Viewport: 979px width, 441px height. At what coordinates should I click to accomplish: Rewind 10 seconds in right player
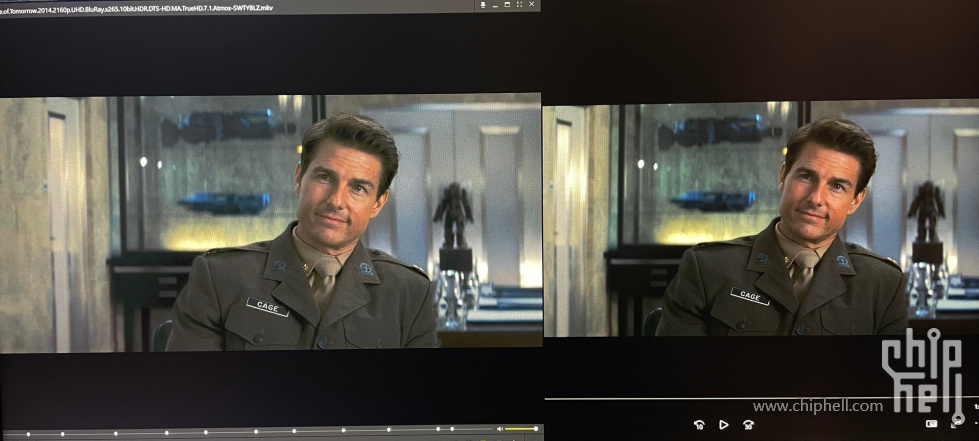click(x=699, y=425)
